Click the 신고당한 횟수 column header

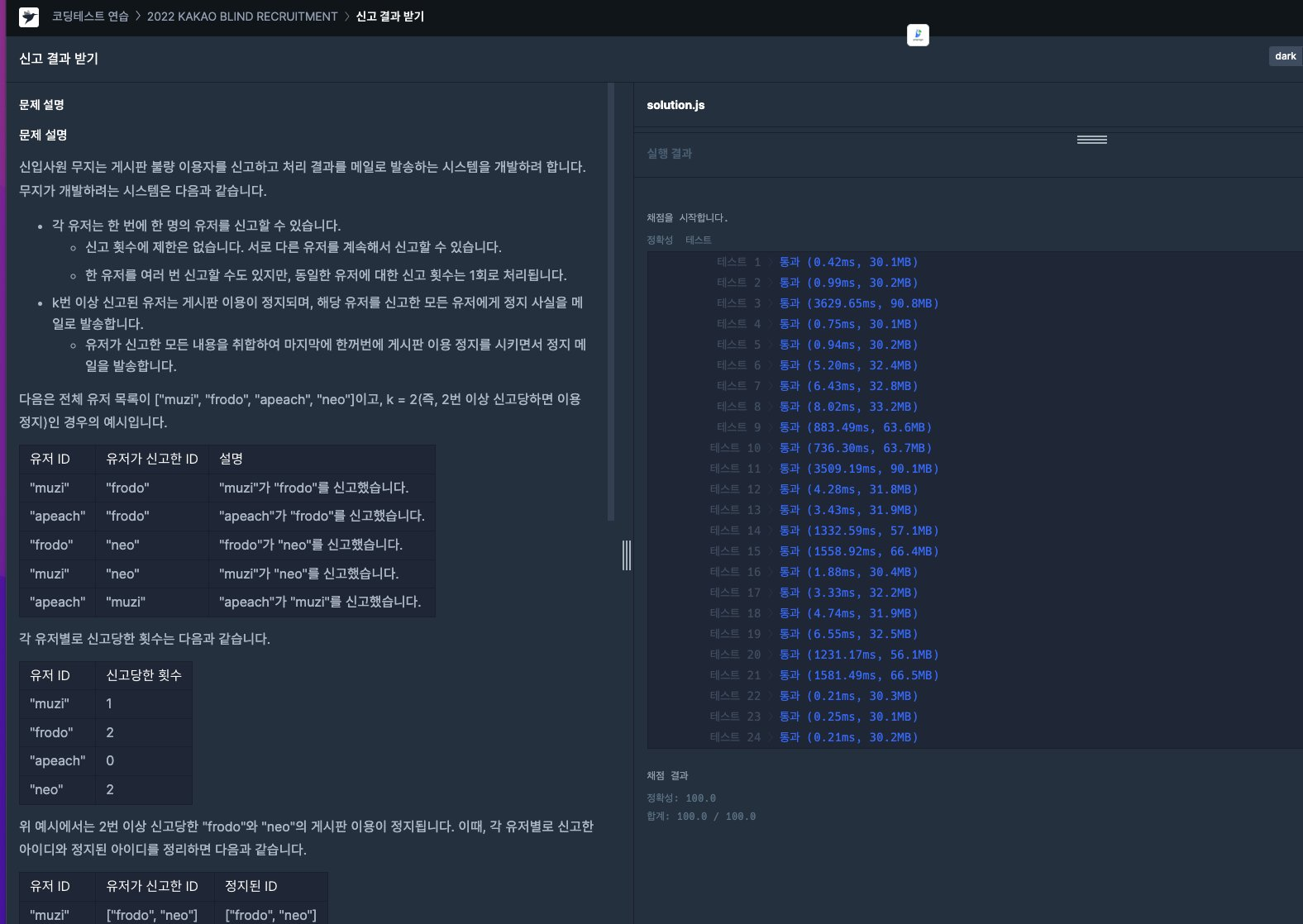(144, 675)
